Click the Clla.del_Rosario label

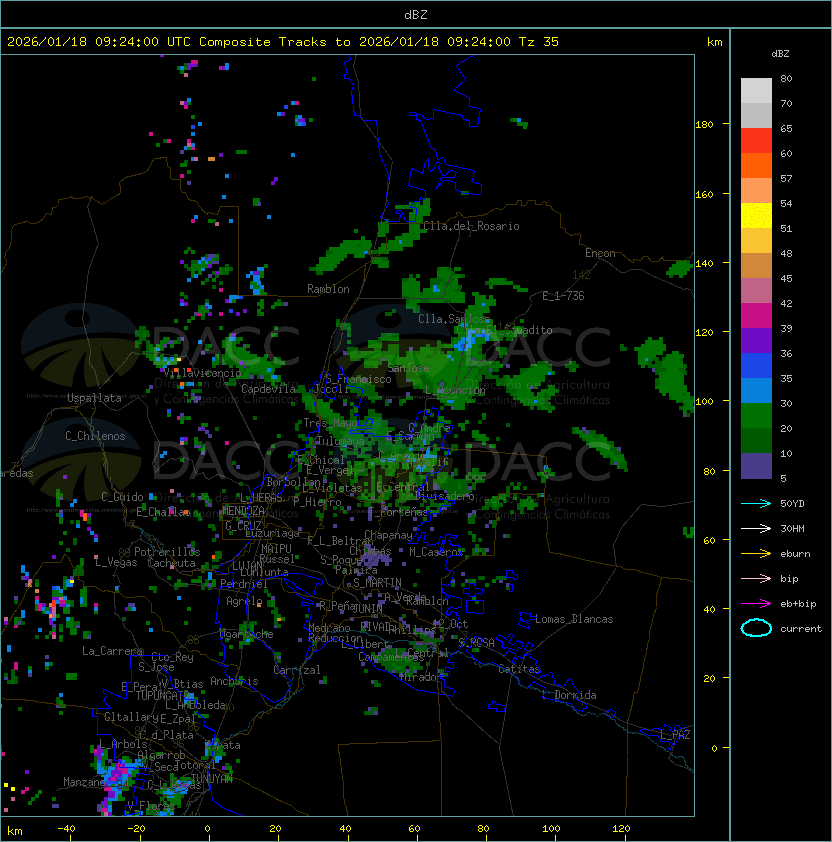(x=471, y=226)
